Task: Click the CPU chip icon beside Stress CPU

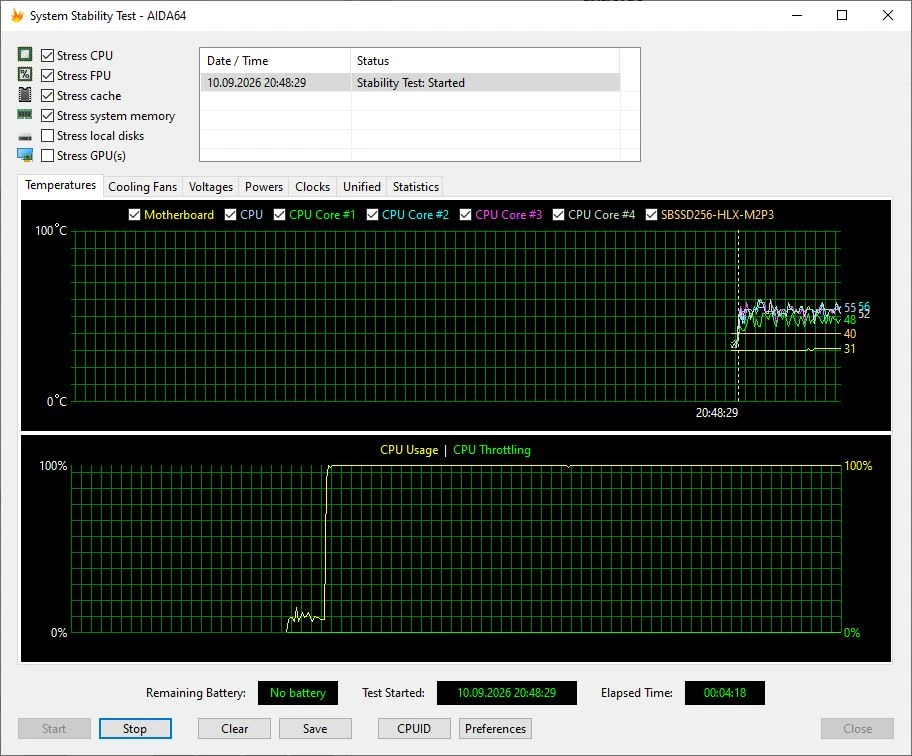Action: (x=24, y=55)
